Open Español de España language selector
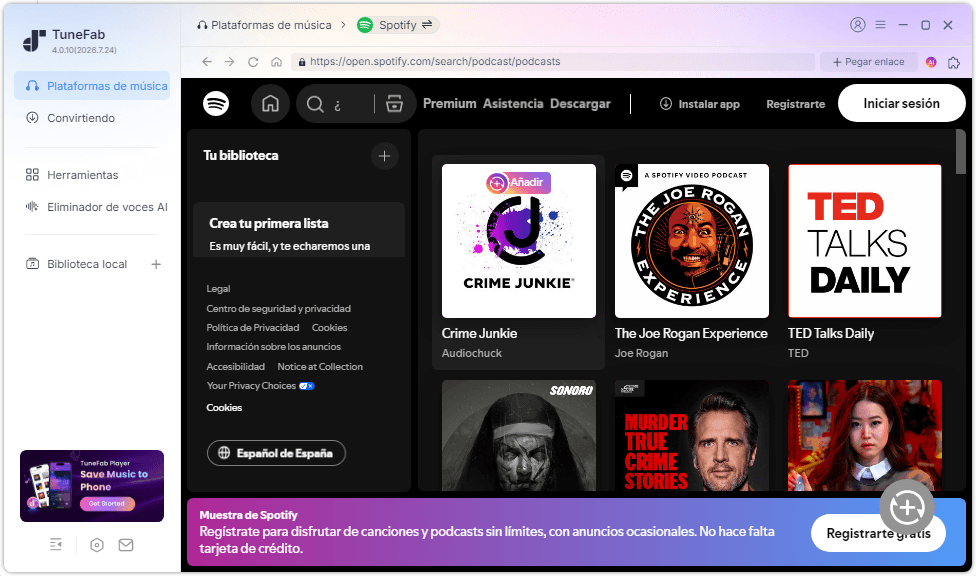The image size is (976, 576). pyautogui.click(x=276, y=453)
